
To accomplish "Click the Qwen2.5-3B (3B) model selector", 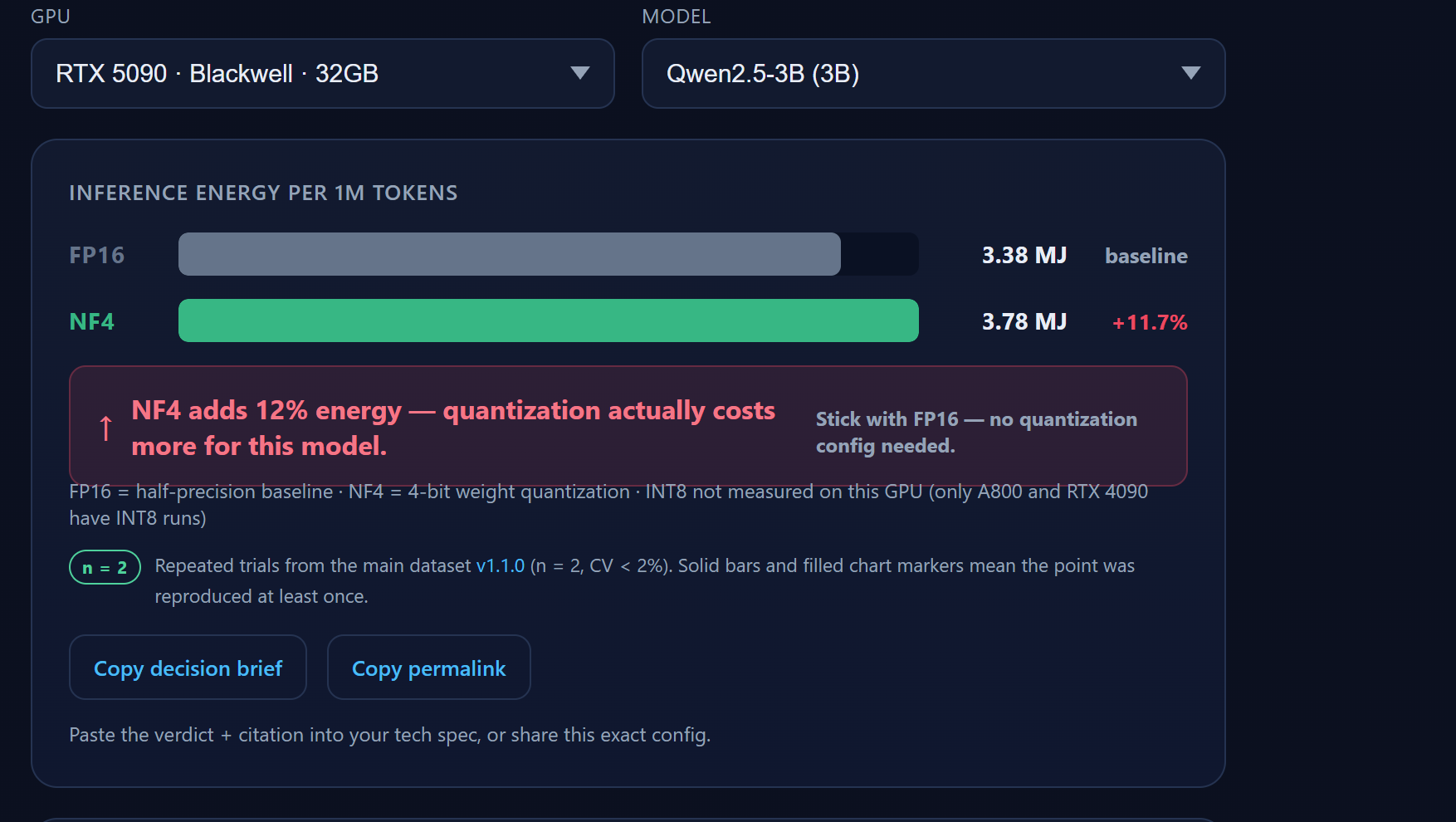I will coord(934,73).
